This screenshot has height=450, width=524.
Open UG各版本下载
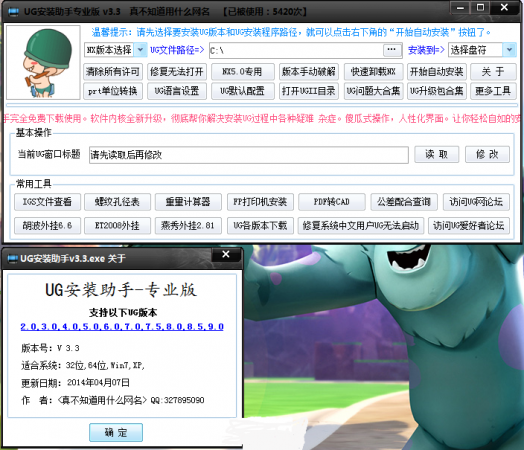(x=260, y=226)
